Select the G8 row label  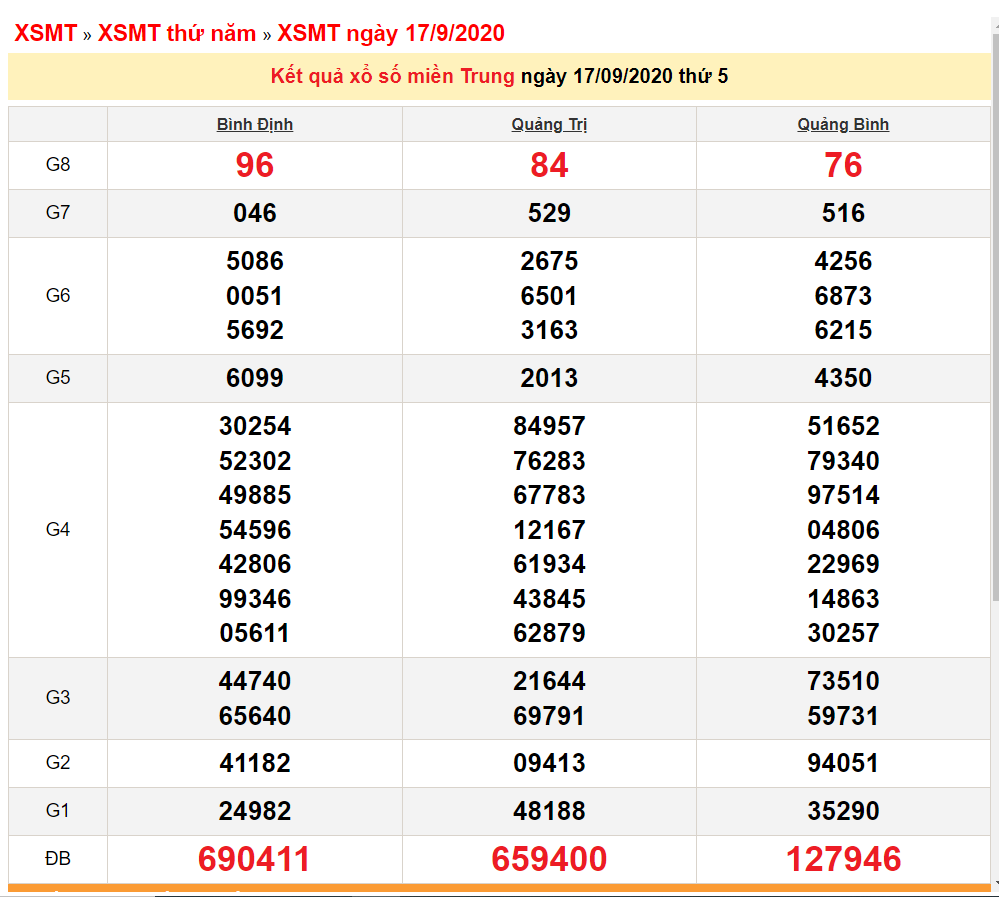tap(57, 165)
